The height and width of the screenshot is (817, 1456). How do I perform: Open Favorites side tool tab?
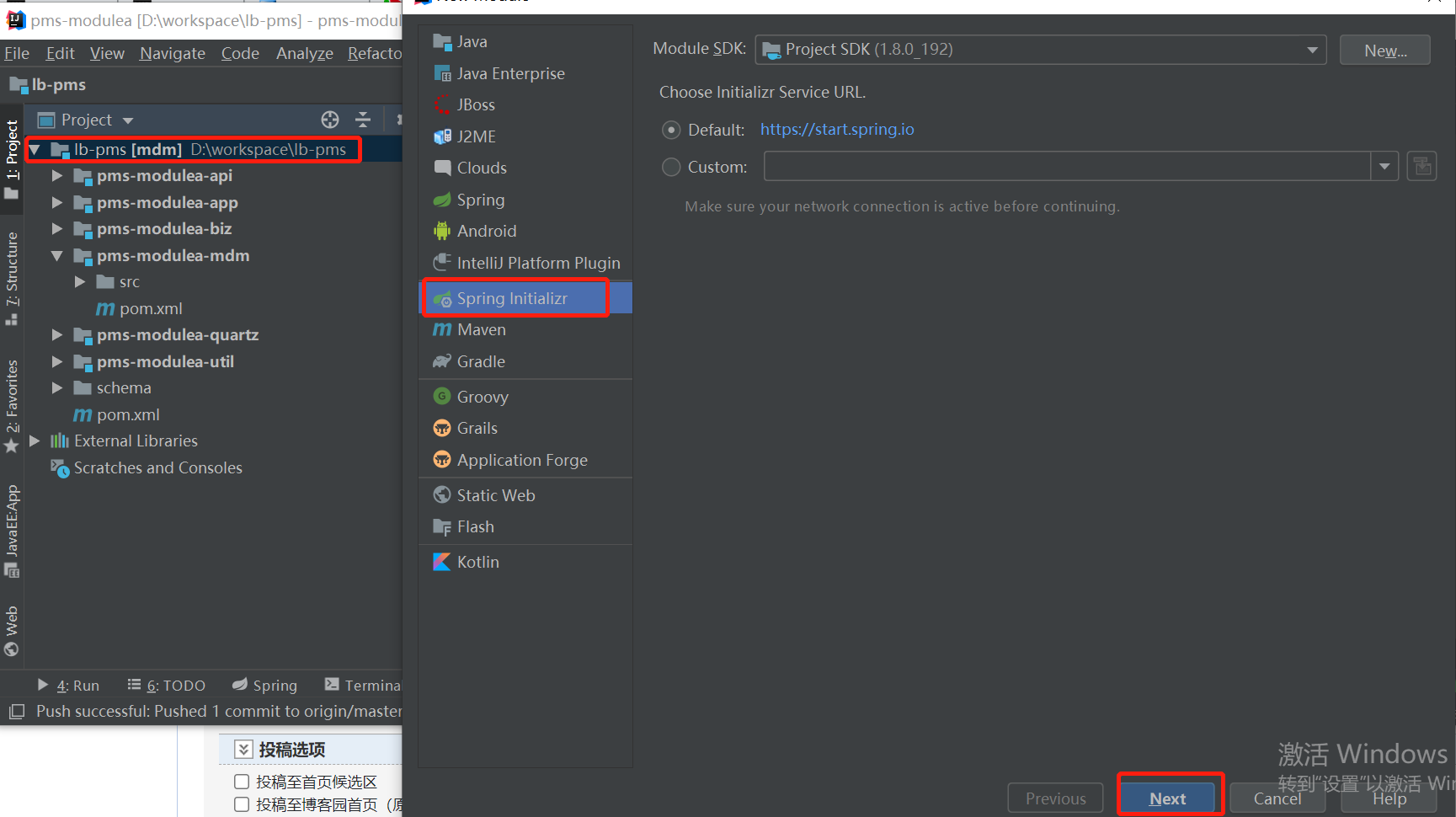click(x=12, y=406)
